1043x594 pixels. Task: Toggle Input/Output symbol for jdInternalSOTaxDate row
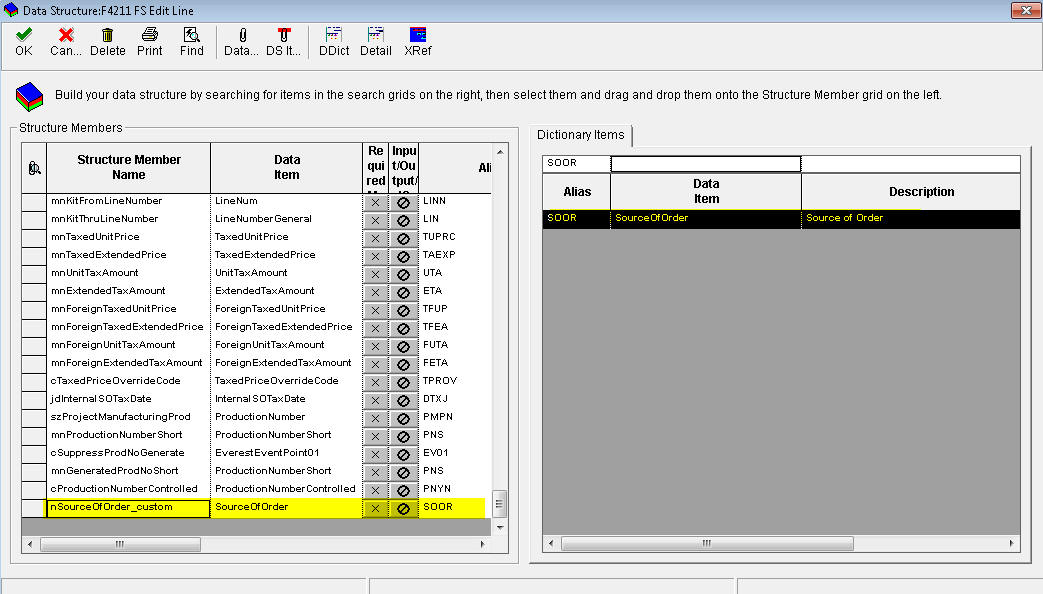click(x=403, y=400)
